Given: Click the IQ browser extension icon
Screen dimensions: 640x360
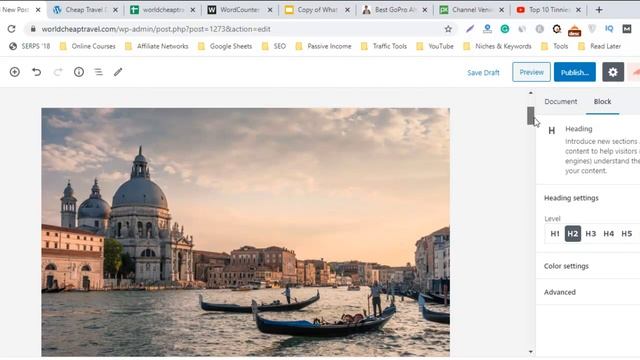Looking at the screenshot, I should point(609,29).
